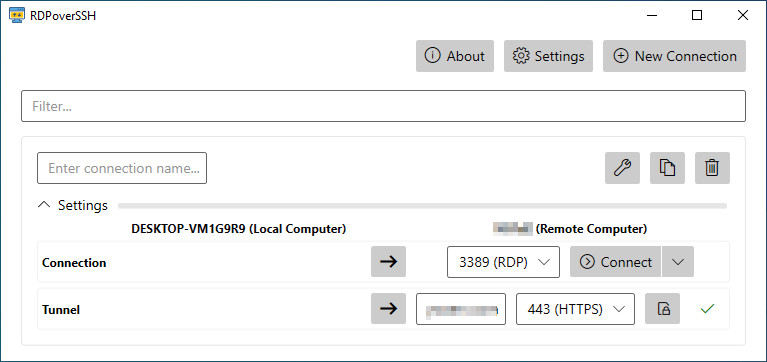
Task: Click the blurred tunnel host input field
Action: click(461, 309)
